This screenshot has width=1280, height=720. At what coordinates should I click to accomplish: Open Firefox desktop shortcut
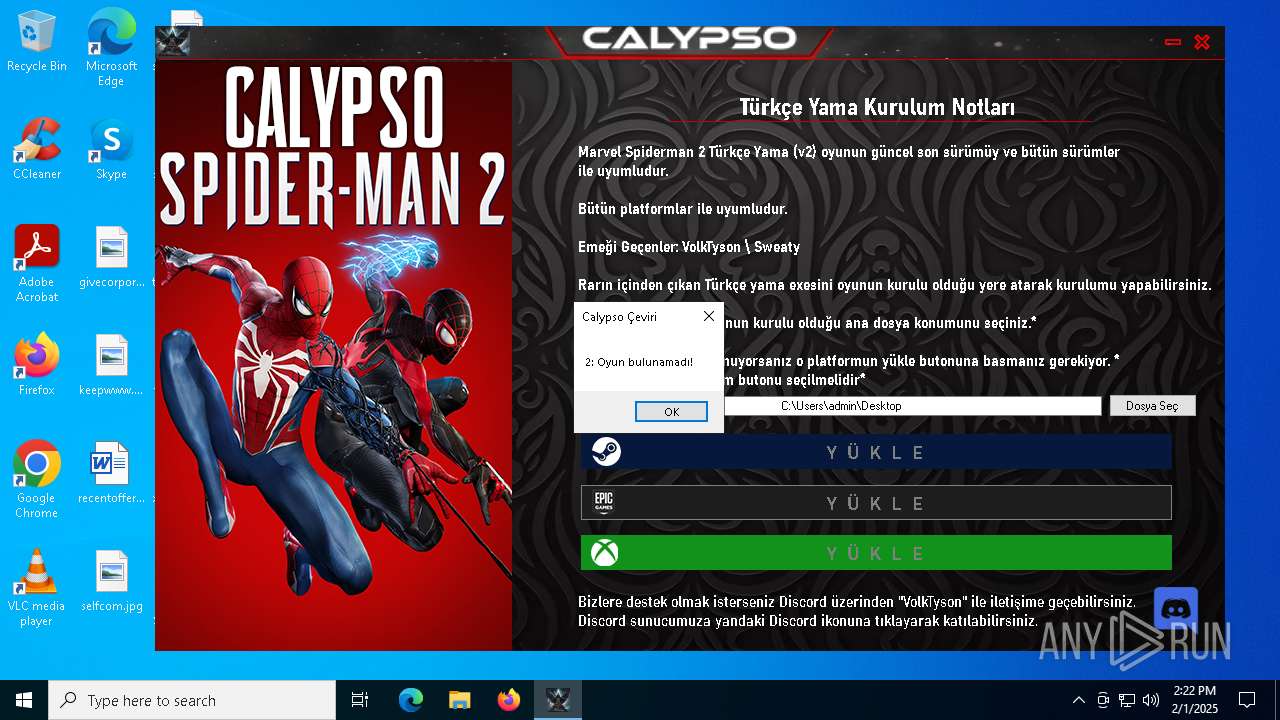(x=37, y=365)
